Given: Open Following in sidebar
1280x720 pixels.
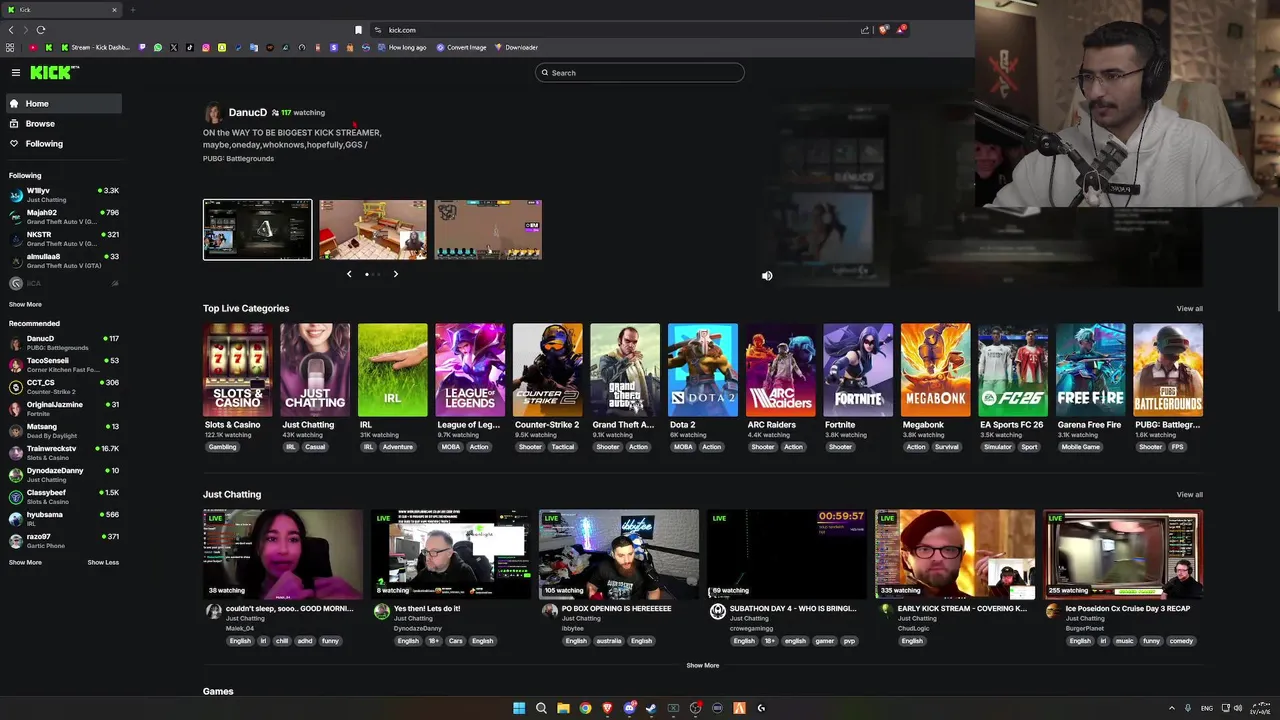Looking at the screenshot, I should coord(62,144).
